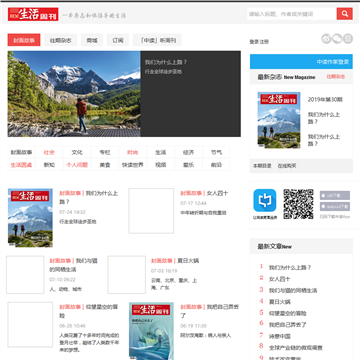The width and height of the screenshot is (360, 360).
Task: Open the 商城 navigation tab
Action: [x=92, y=40]
